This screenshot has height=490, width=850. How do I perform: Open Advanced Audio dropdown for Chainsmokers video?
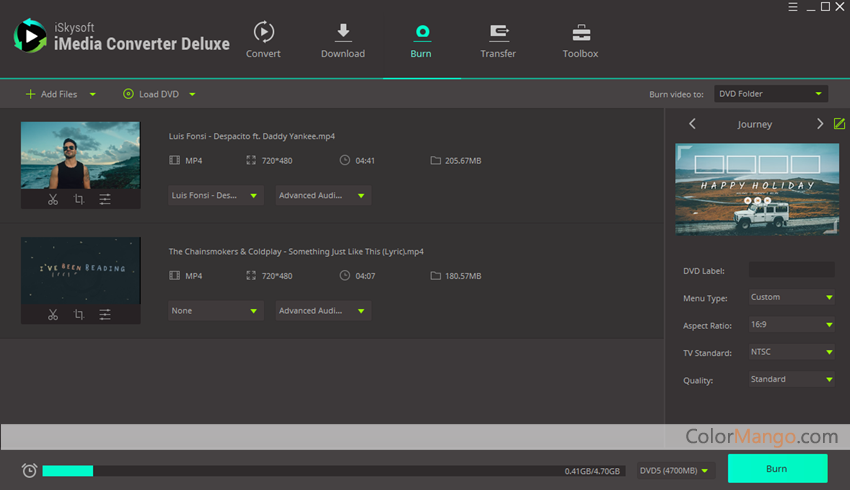[323, 311]
